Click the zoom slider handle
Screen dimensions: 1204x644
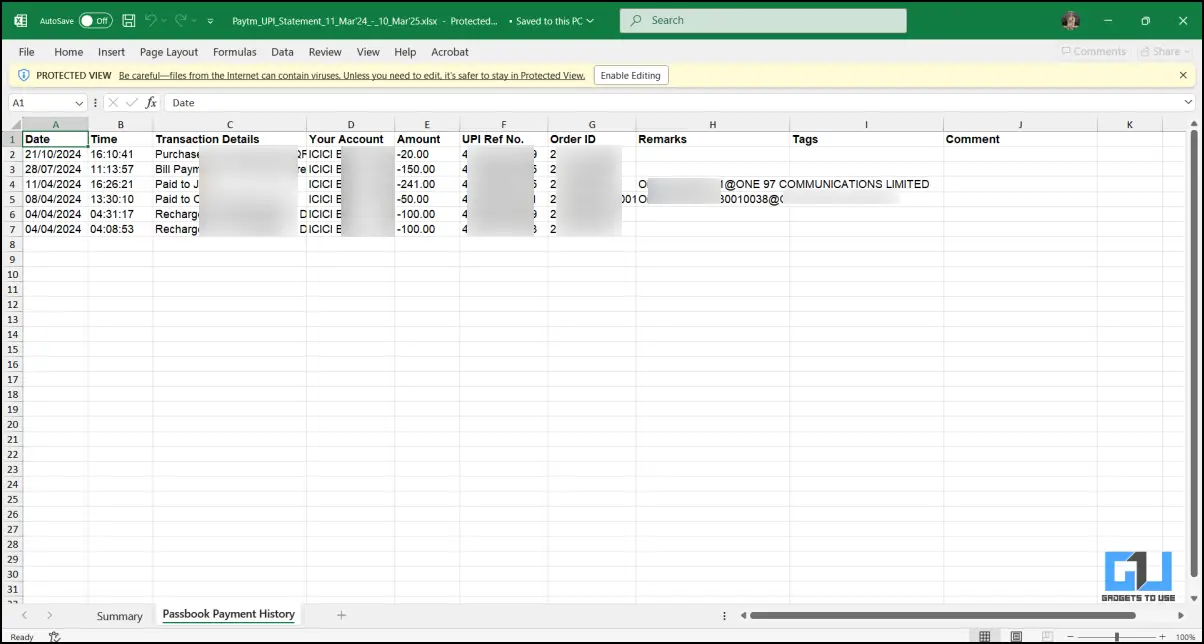coord(1116,636)
